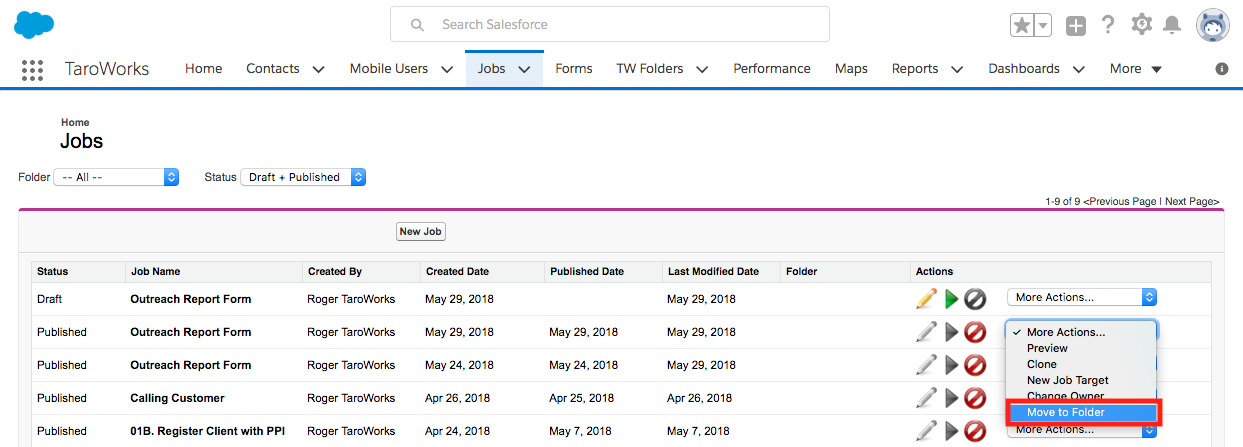Screen dimensions: 1243x447
Task: Switch to the Performance tab
Action: (772, 69)
